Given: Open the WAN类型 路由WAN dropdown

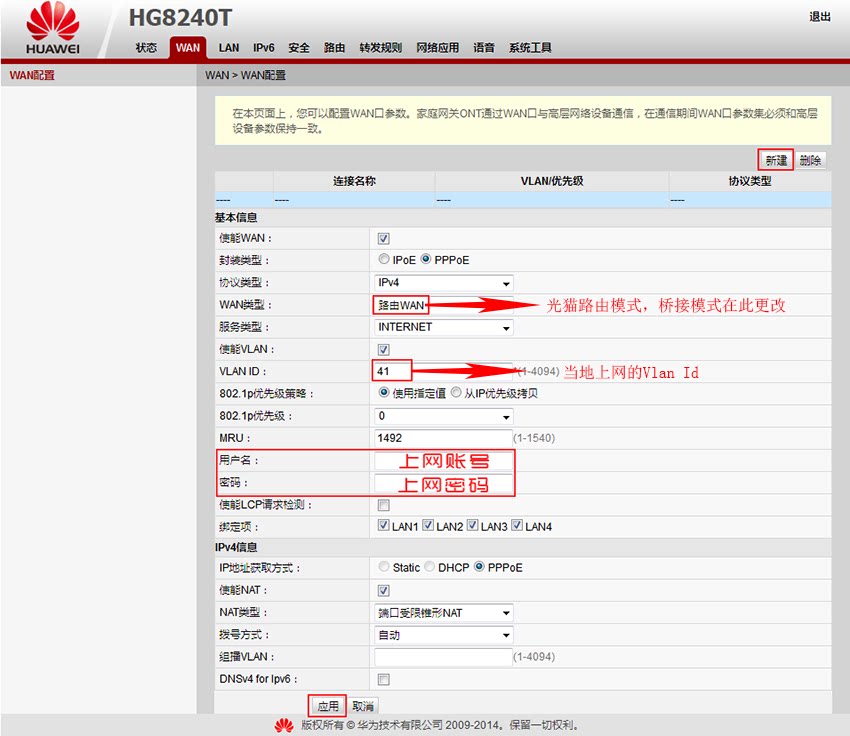Looking at the screenshot, I should click(x=443, y=305).
